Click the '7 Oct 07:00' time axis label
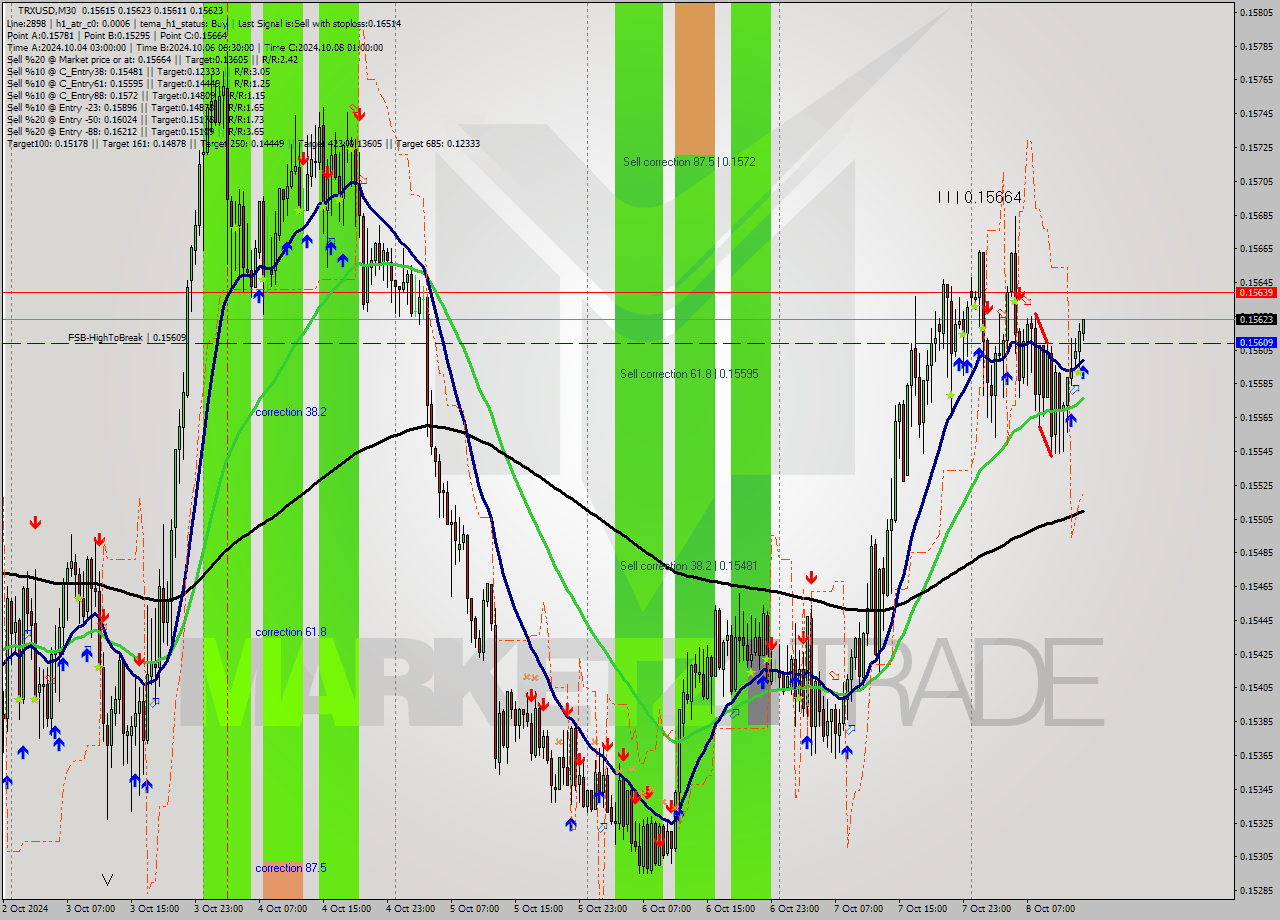The height and width of the screenshot is (920, 1280). (x=858, y=909)
